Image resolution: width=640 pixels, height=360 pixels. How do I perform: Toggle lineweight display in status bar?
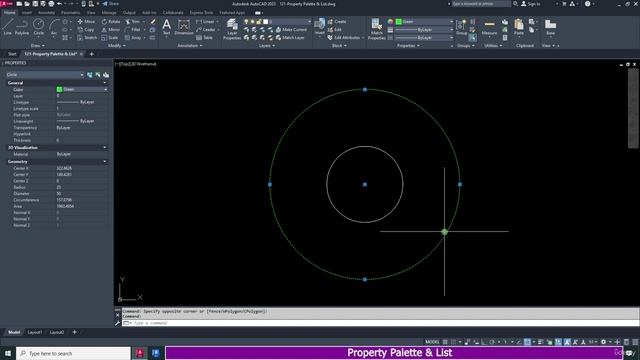point(540,342)
